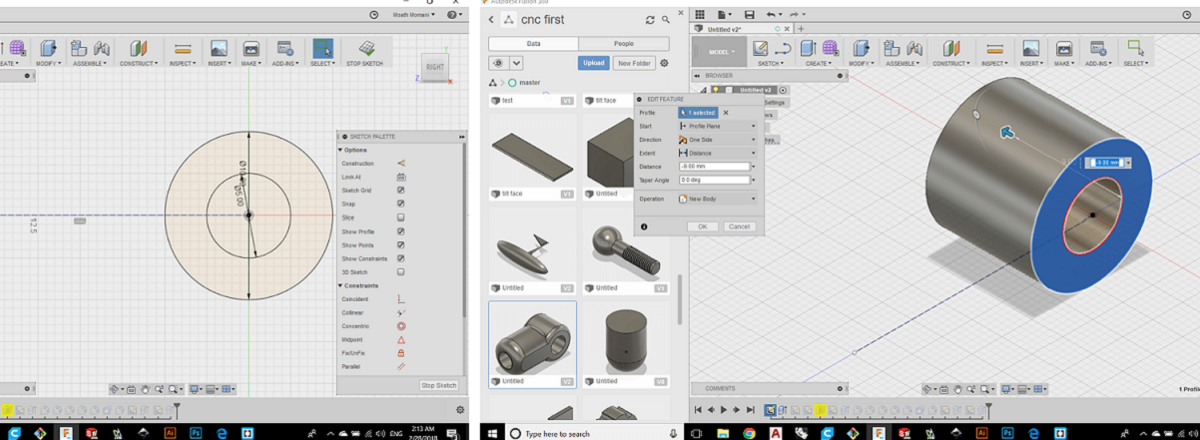
Task: Open Direction dropdown showing One Side
Action: [716, 140]
